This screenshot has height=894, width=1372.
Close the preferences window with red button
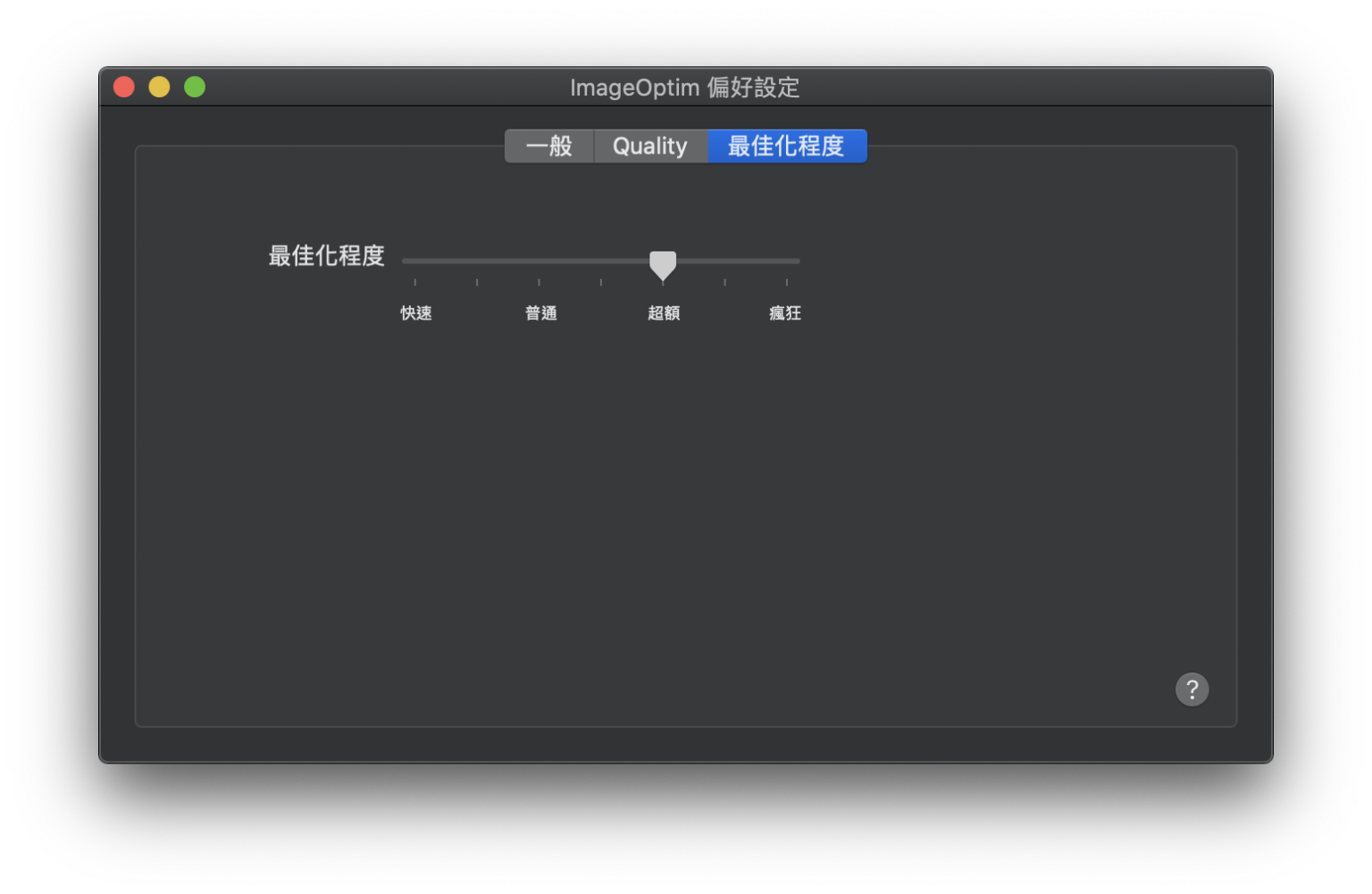124,87
